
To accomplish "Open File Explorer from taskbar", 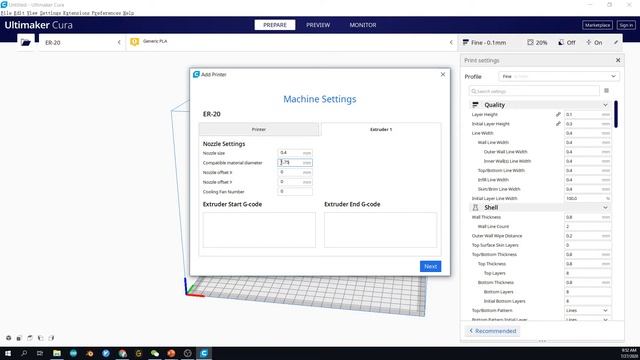I will tap(57, 353).
